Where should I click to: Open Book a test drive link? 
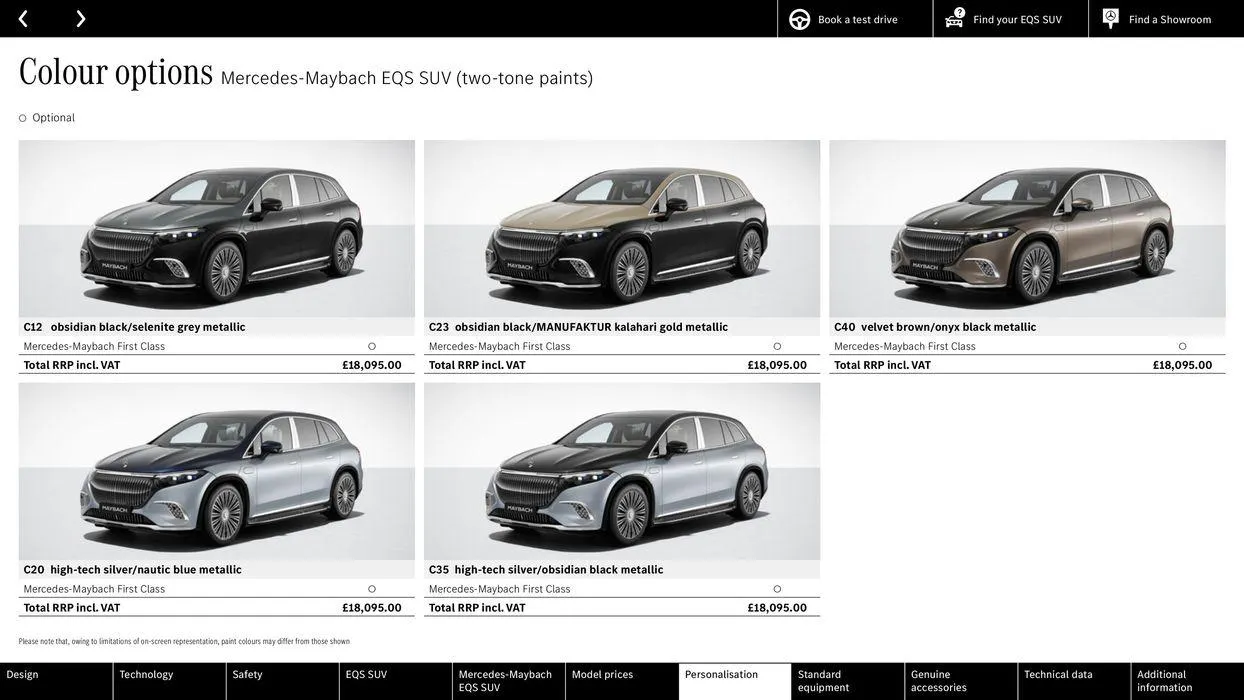click(x=858, y=19)
